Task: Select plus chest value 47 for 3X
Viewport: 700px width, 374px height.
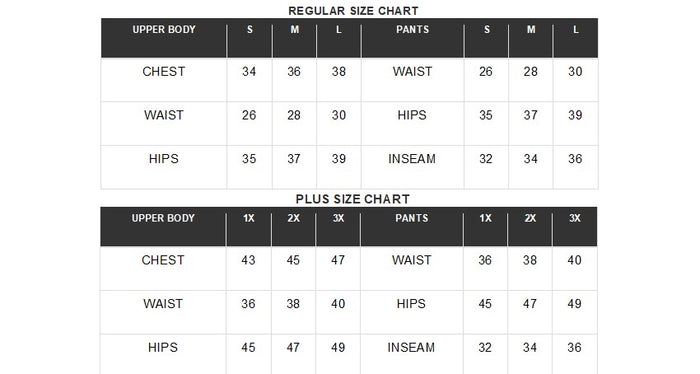Action: pyautogui.click(x=338, y=260)
